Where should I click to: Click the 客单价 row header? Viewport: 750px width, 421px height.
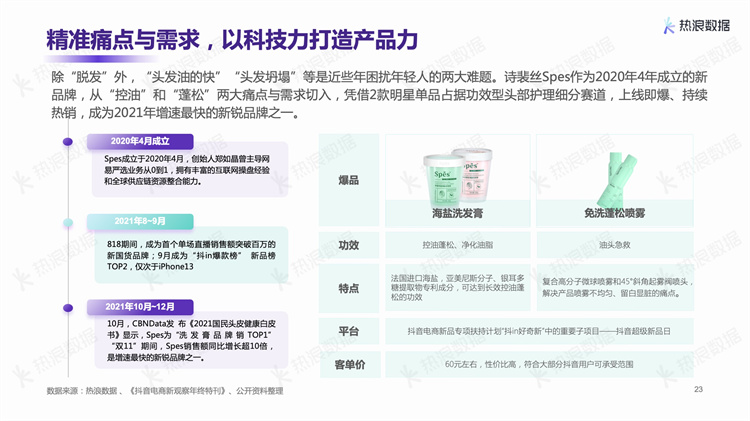tap(348, 364)
